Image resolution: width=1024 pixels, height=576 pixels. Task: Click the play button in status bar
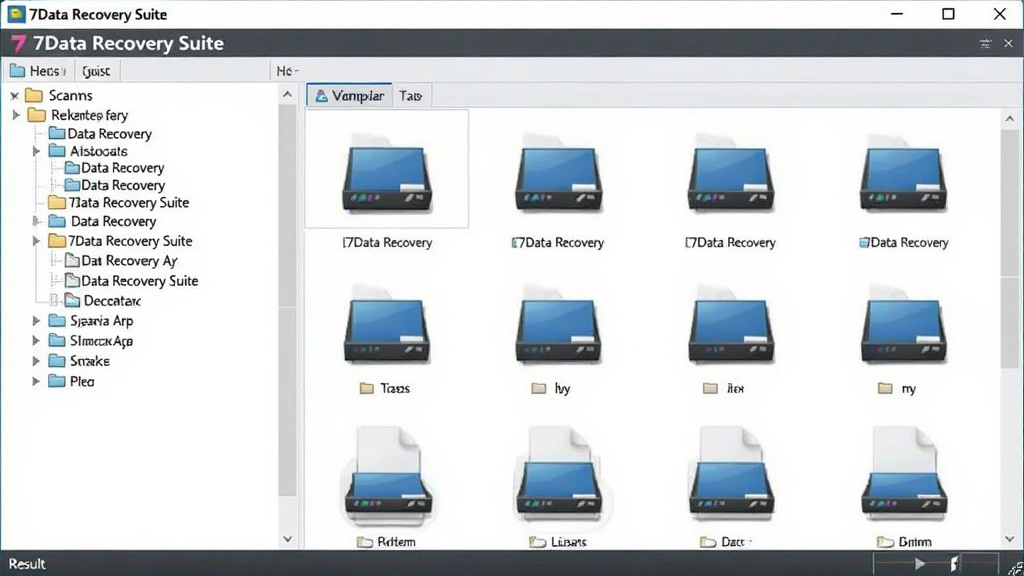[x=920, y=564]
